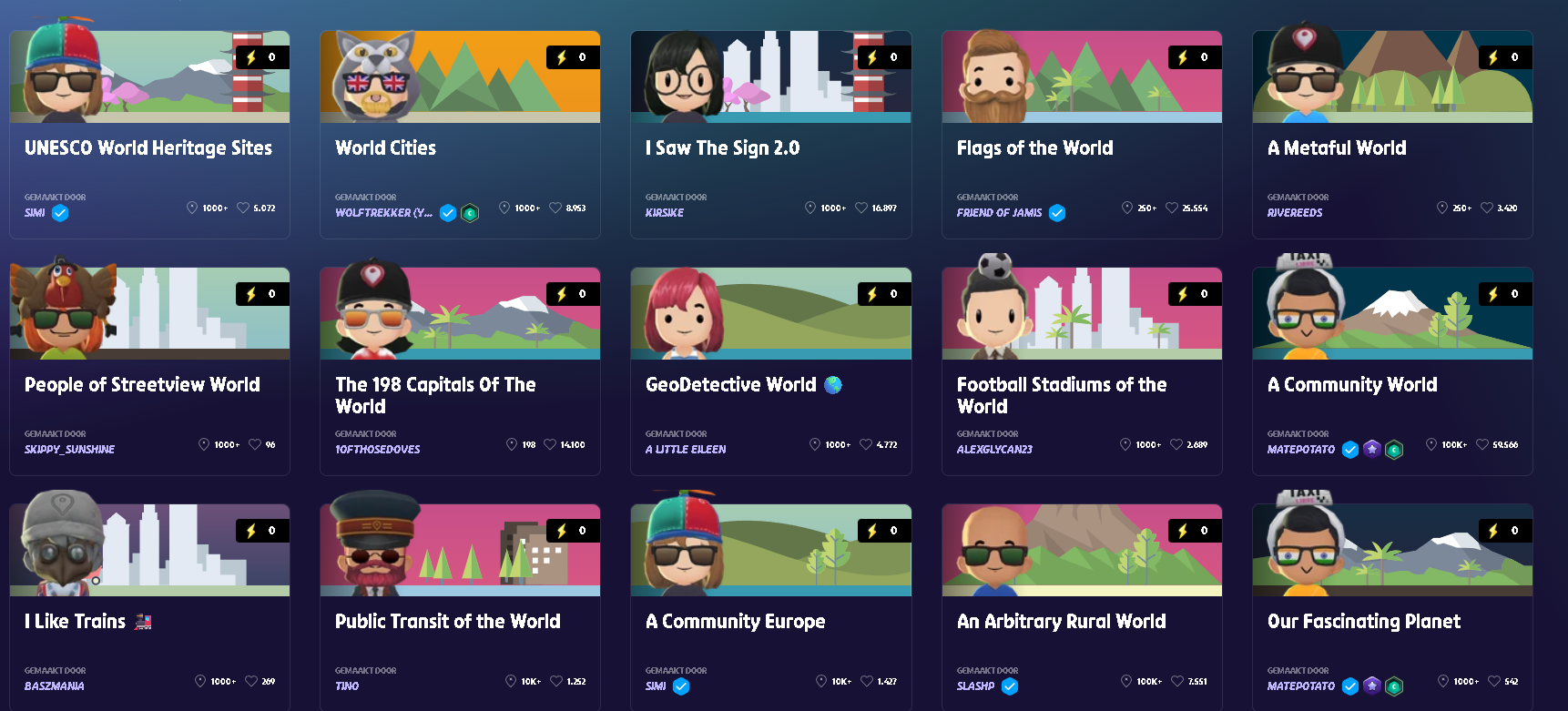Viewport: 1568px width, 711px height.
Task: Click heart icon on GeoDetective World card
Action: tap(866, 444)
